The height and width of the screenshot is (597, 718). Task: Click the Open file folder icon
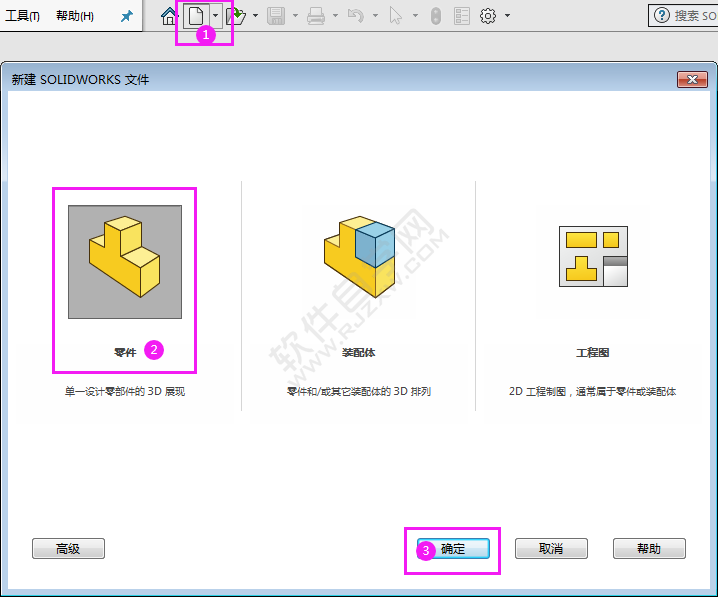tap(236, 16)
